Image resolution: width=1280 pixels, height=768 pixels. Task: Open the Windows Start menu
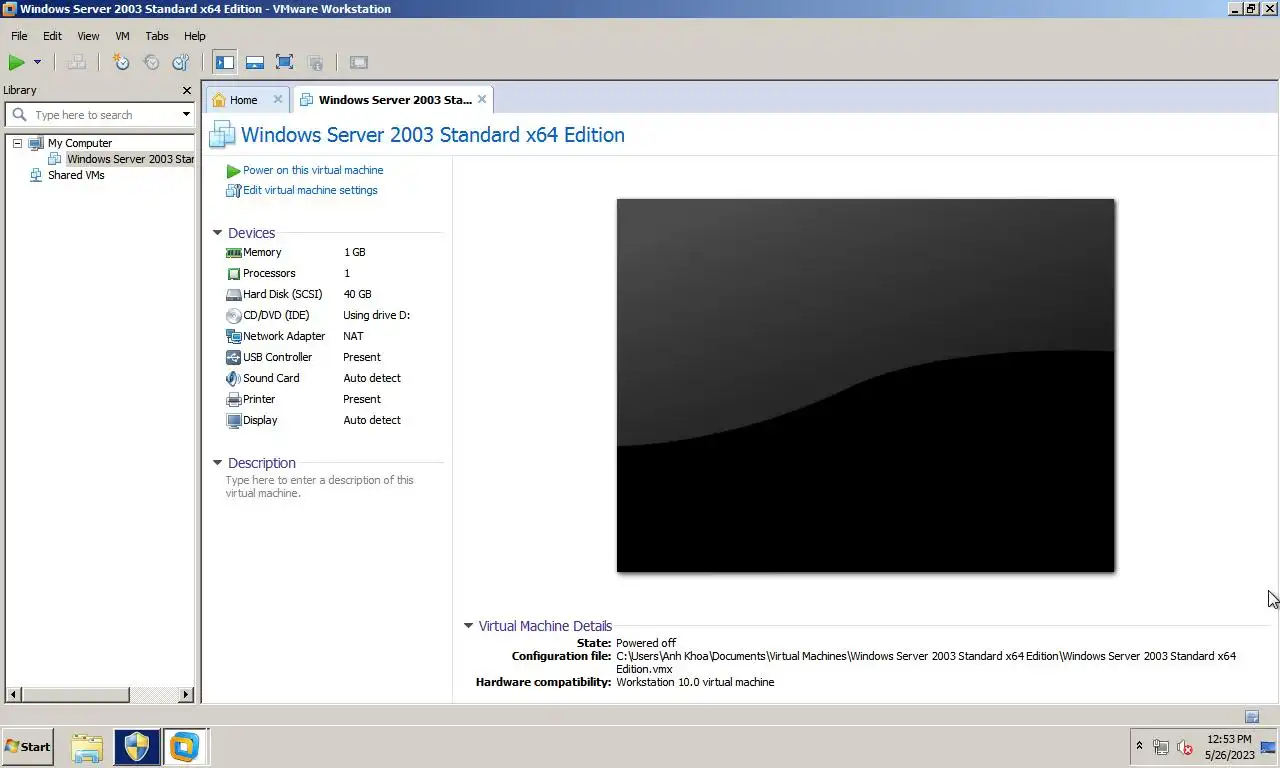point(27,746)
